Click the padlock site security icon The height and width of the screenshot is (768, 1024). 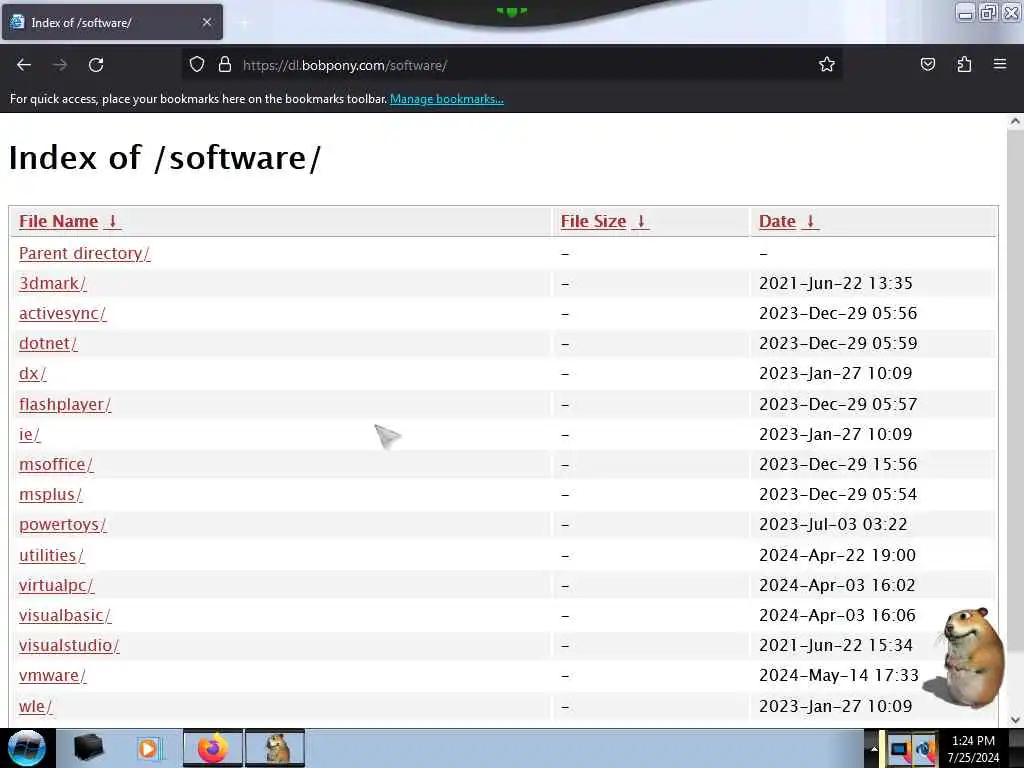pos(225,64)
